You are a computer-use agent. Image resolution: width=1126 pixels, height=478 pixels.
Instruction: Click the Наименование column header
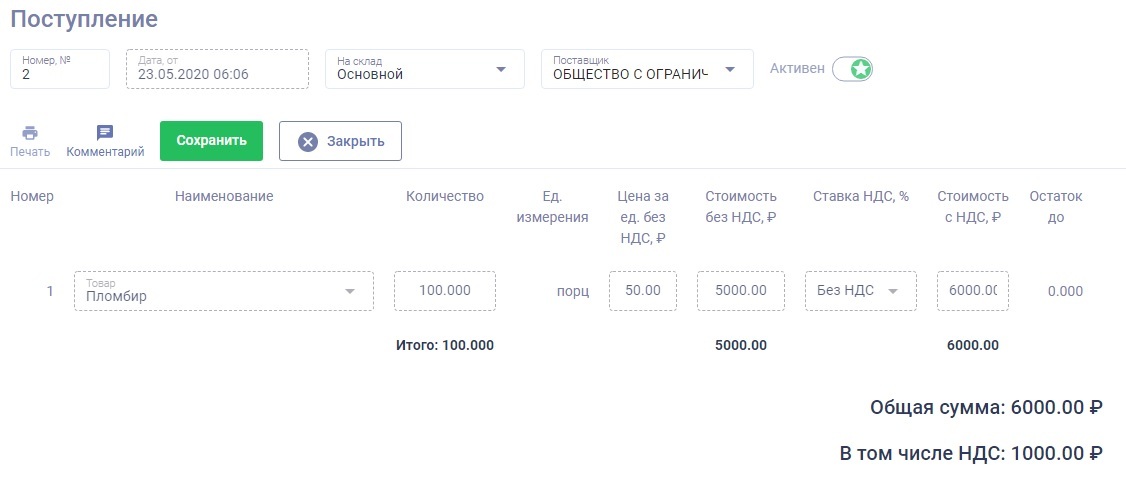(x=224, y=196)
